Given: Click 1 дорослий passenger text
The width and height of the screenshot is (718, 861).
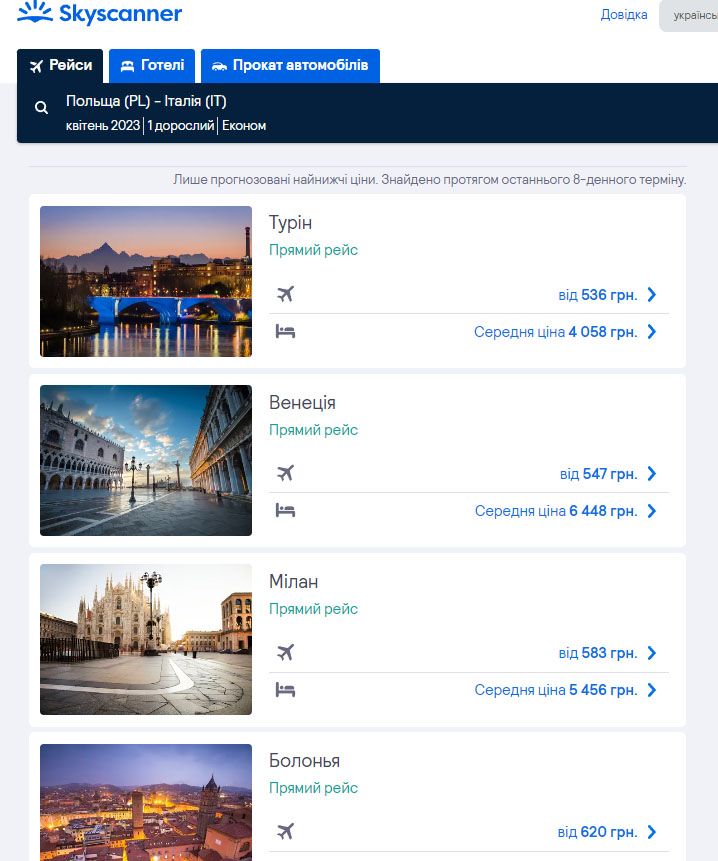Looking at the screenshot, I should tap(181, 126).
